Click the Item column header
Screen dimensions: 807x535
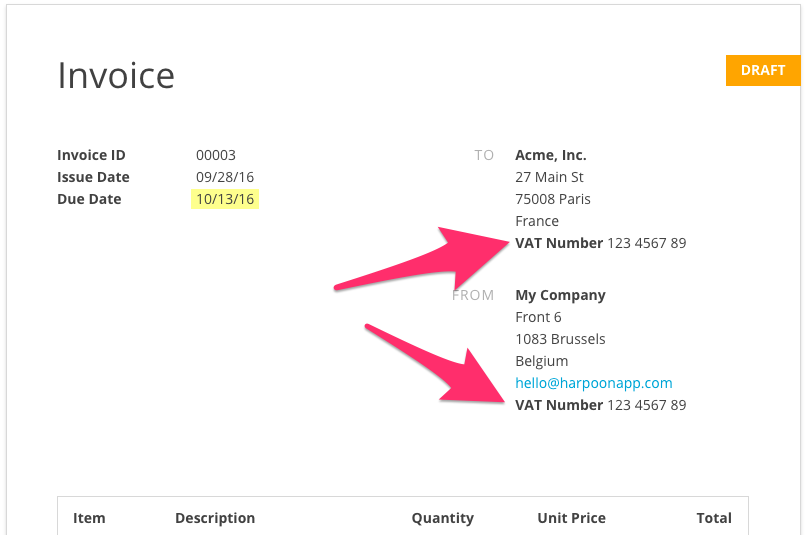(89, 518)
